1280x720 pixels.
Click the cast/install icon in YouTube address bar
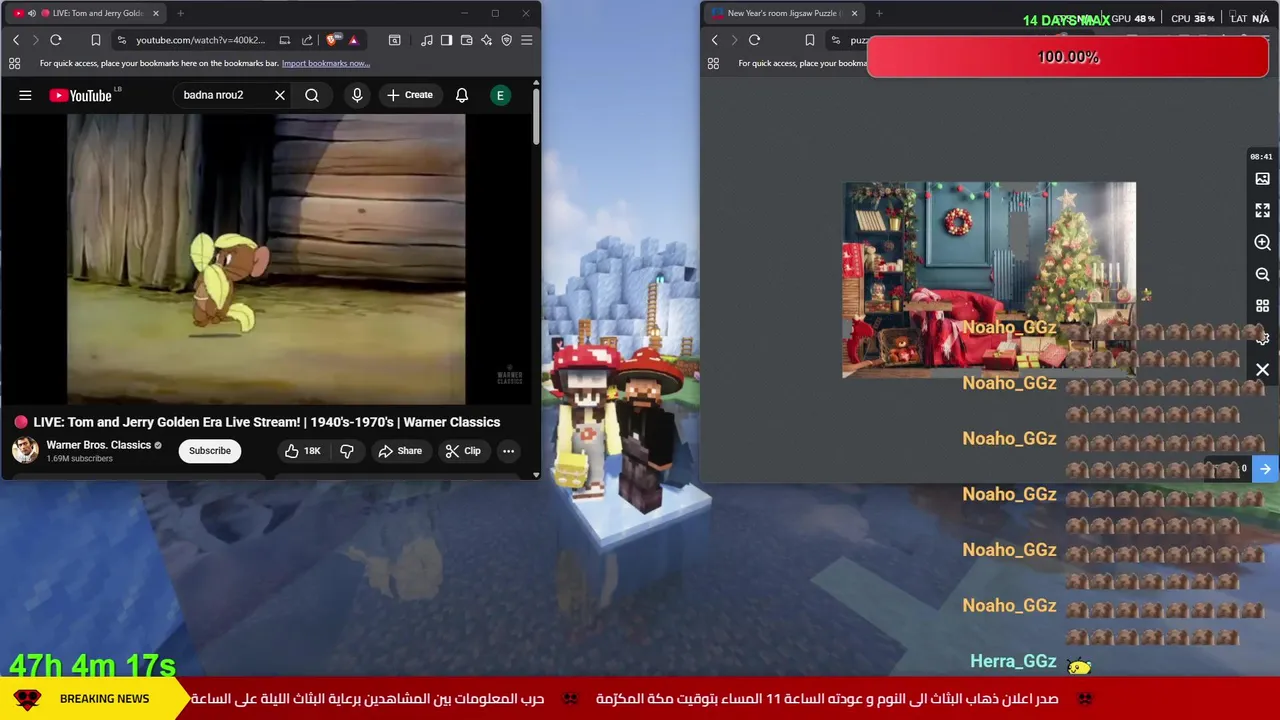[285, 40]
